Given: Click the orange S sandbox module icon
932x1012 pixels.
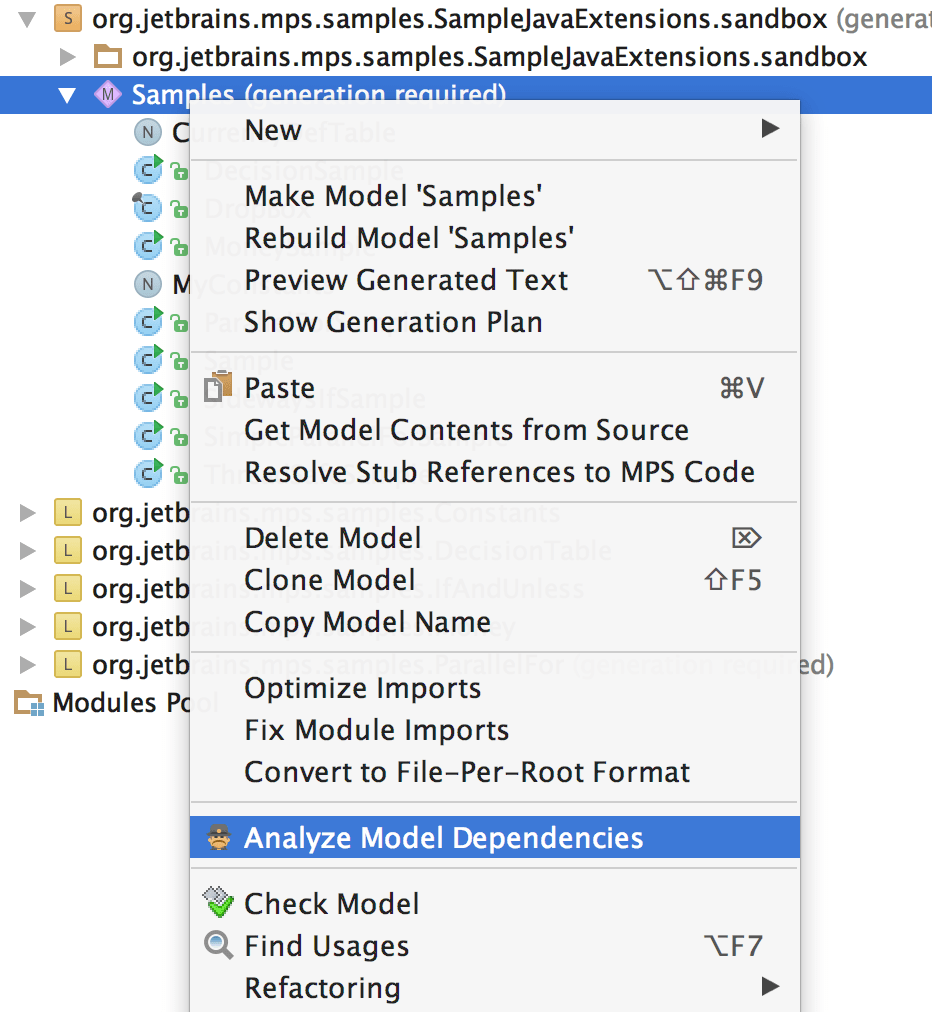Looking at the screenshot, I should 66,18.
